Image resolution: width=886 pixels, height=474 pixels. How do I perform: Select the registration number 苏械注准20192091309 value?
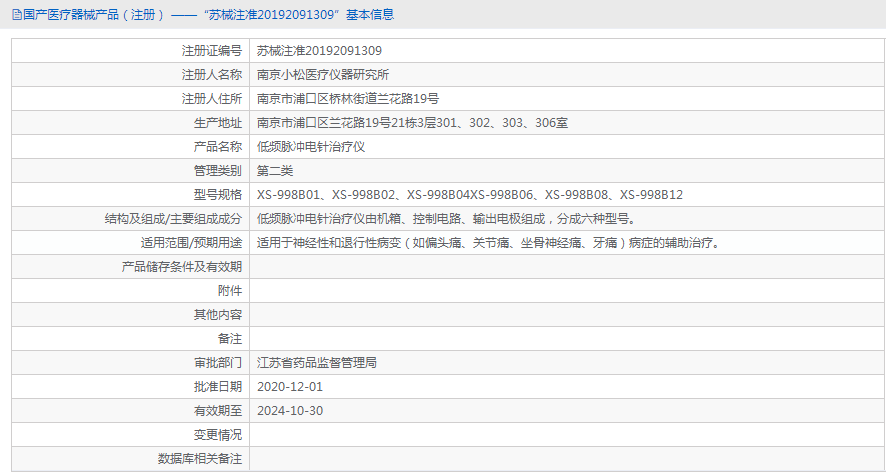point(319,51)
